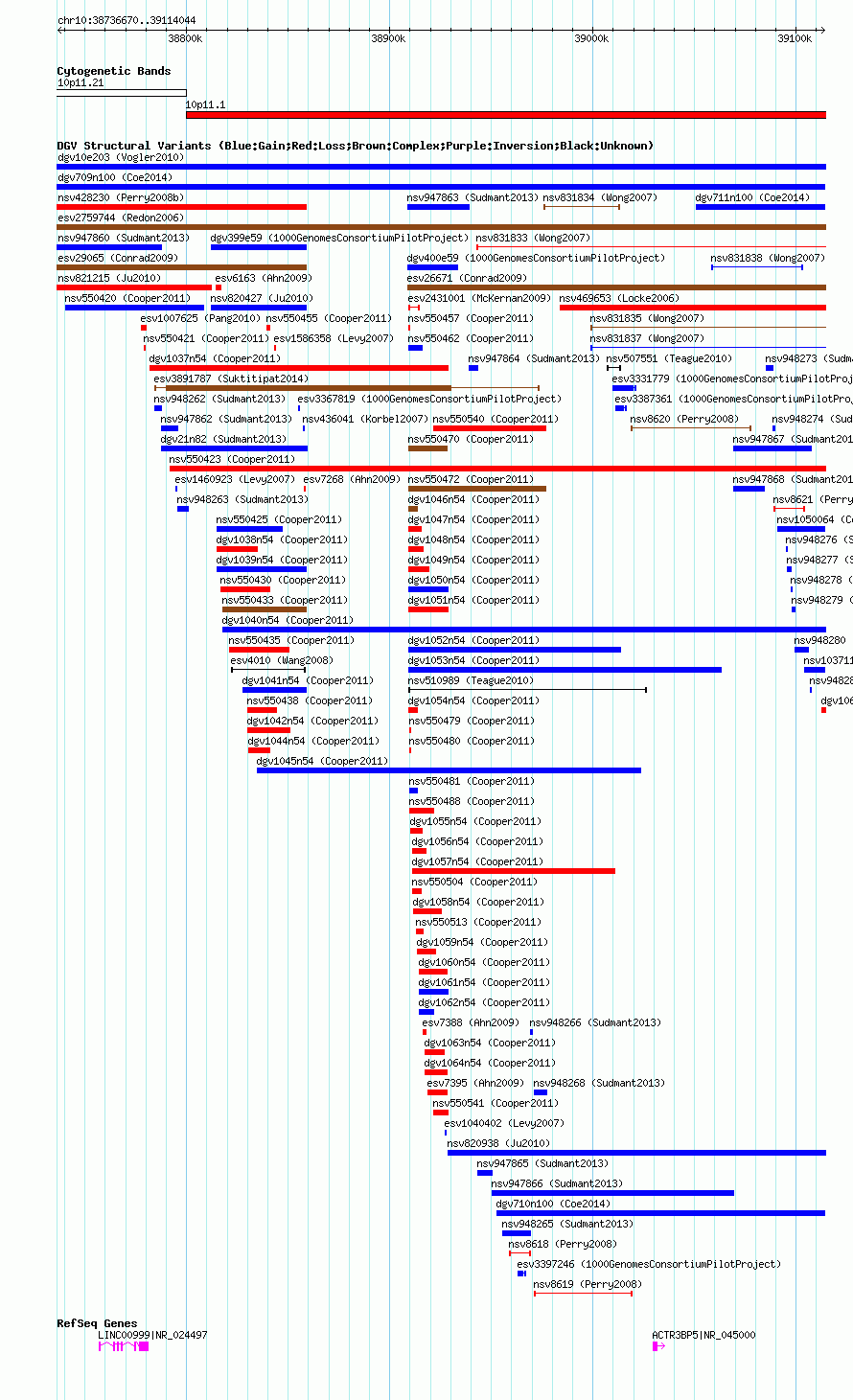This screenshot has height=1400, width=853.
Task: Select esv3397246 1000GenomesConsortiumPilotProject label
Action: (649, 1264)
